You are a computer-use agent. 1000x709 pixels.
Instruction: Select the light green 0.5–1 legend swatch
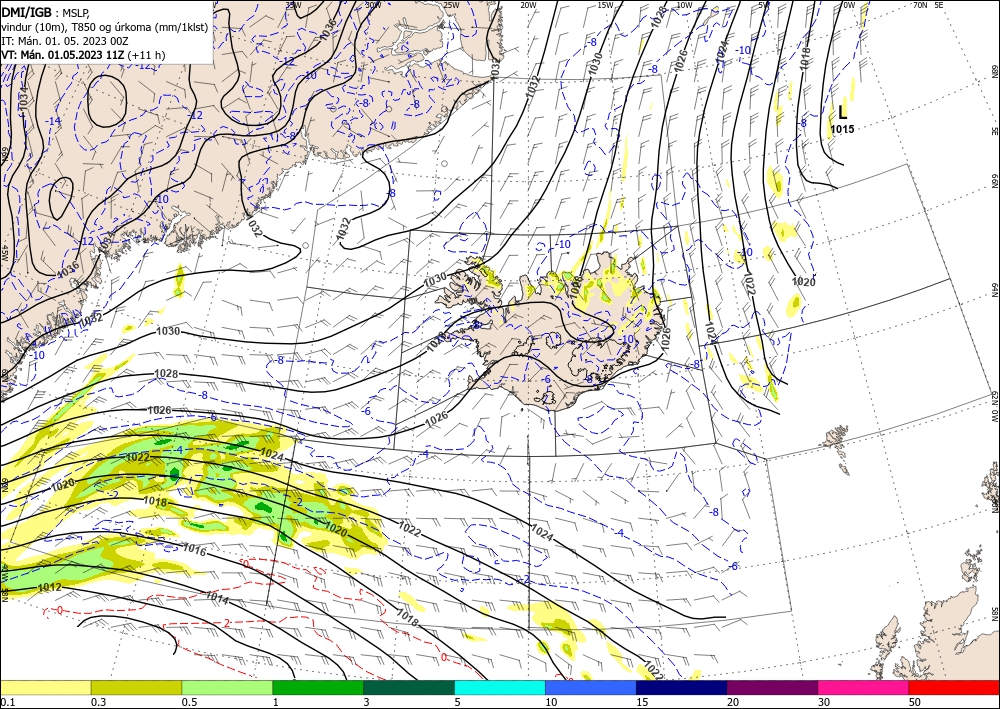pyautogui.click(x=227, y=687)
